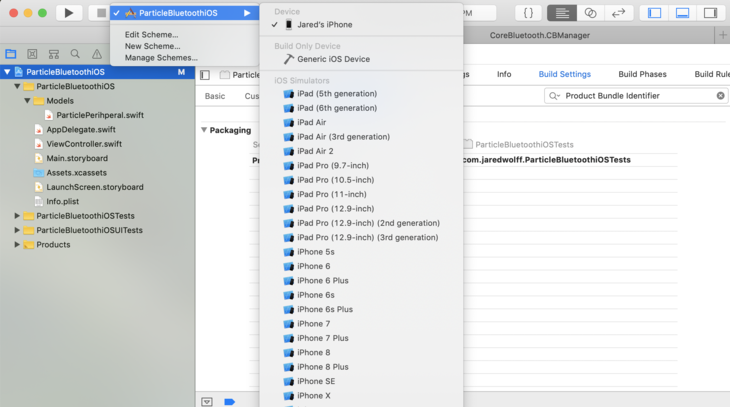730x407 pixels.
Task: Switch to the Info tab
Action: click(504, 74)
